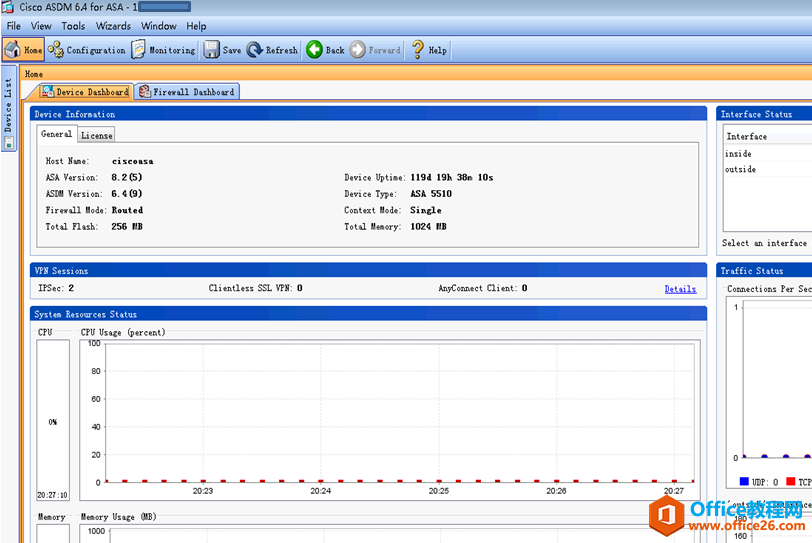812x543 pixels.
Task: Open the VPN Sessions Details link
Action: coord(680,289)
